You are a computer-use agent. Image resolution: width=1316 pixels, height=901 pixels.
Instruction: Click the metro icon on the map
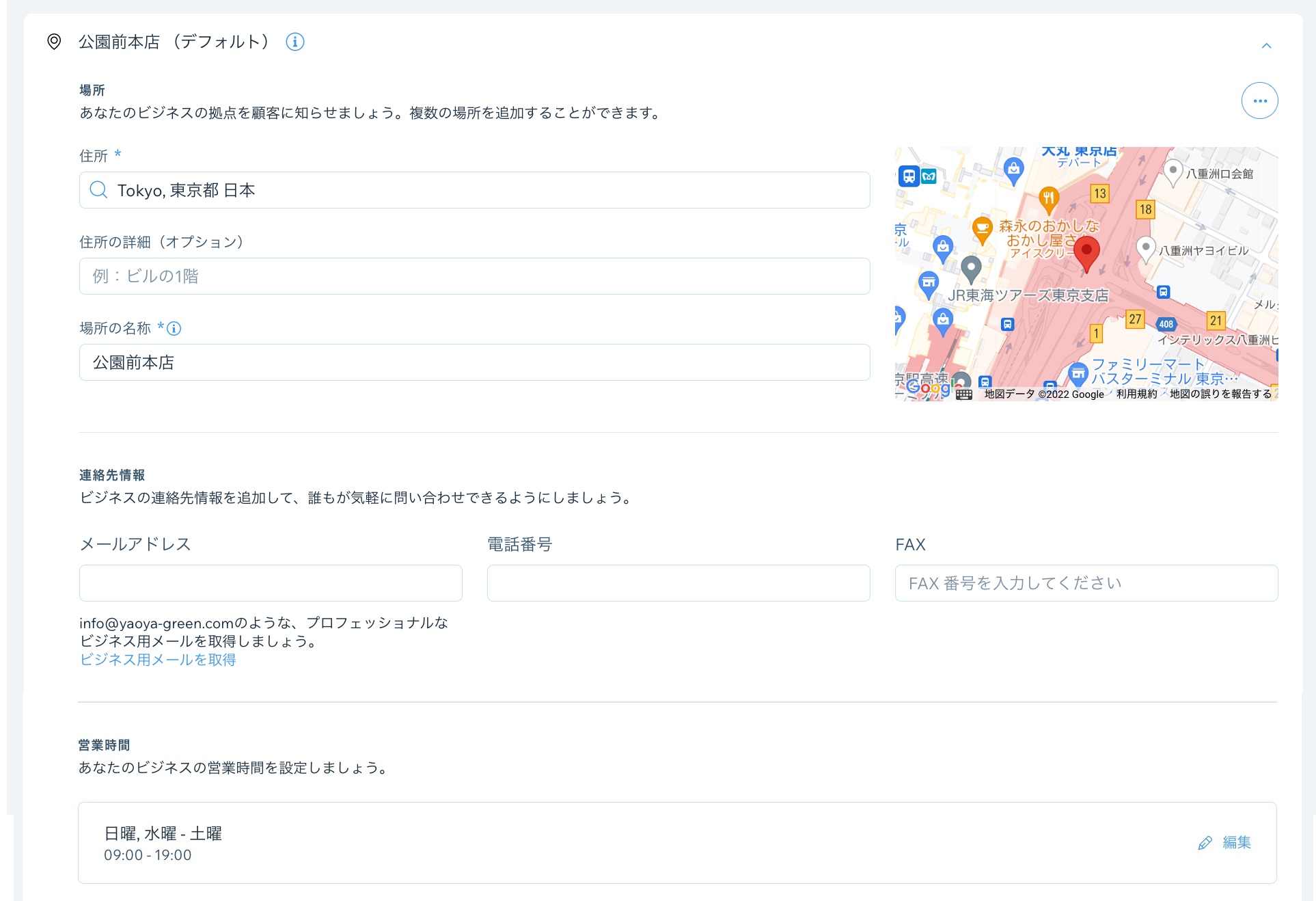[x=929, y=176]
